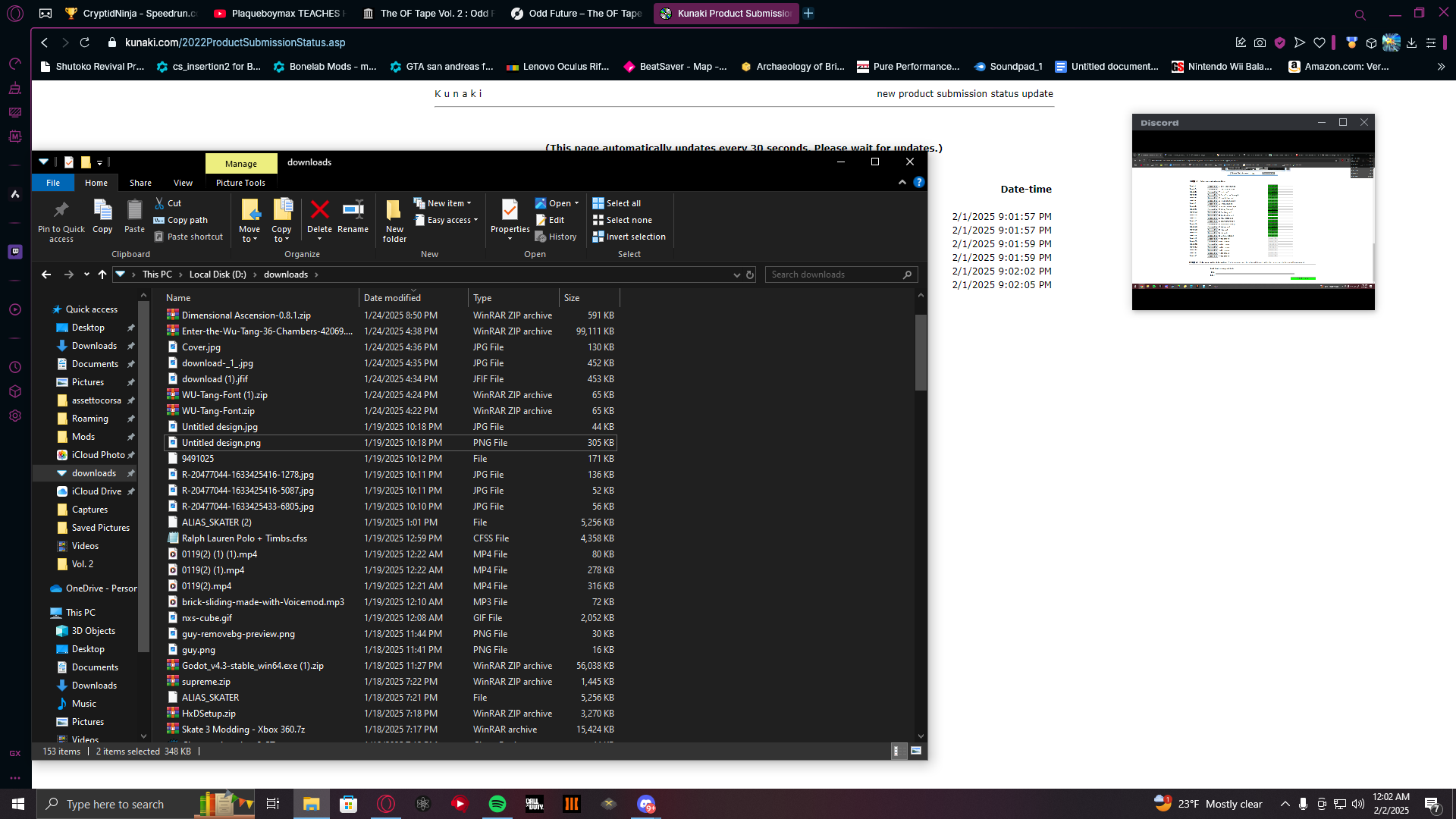
Task: Expand the Move to dropdown
Action: click(249, 234)
